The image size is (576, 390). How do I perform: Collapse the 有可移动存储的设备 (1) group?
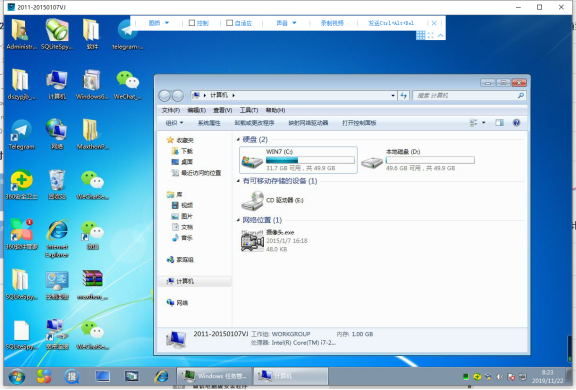[238, 181]
